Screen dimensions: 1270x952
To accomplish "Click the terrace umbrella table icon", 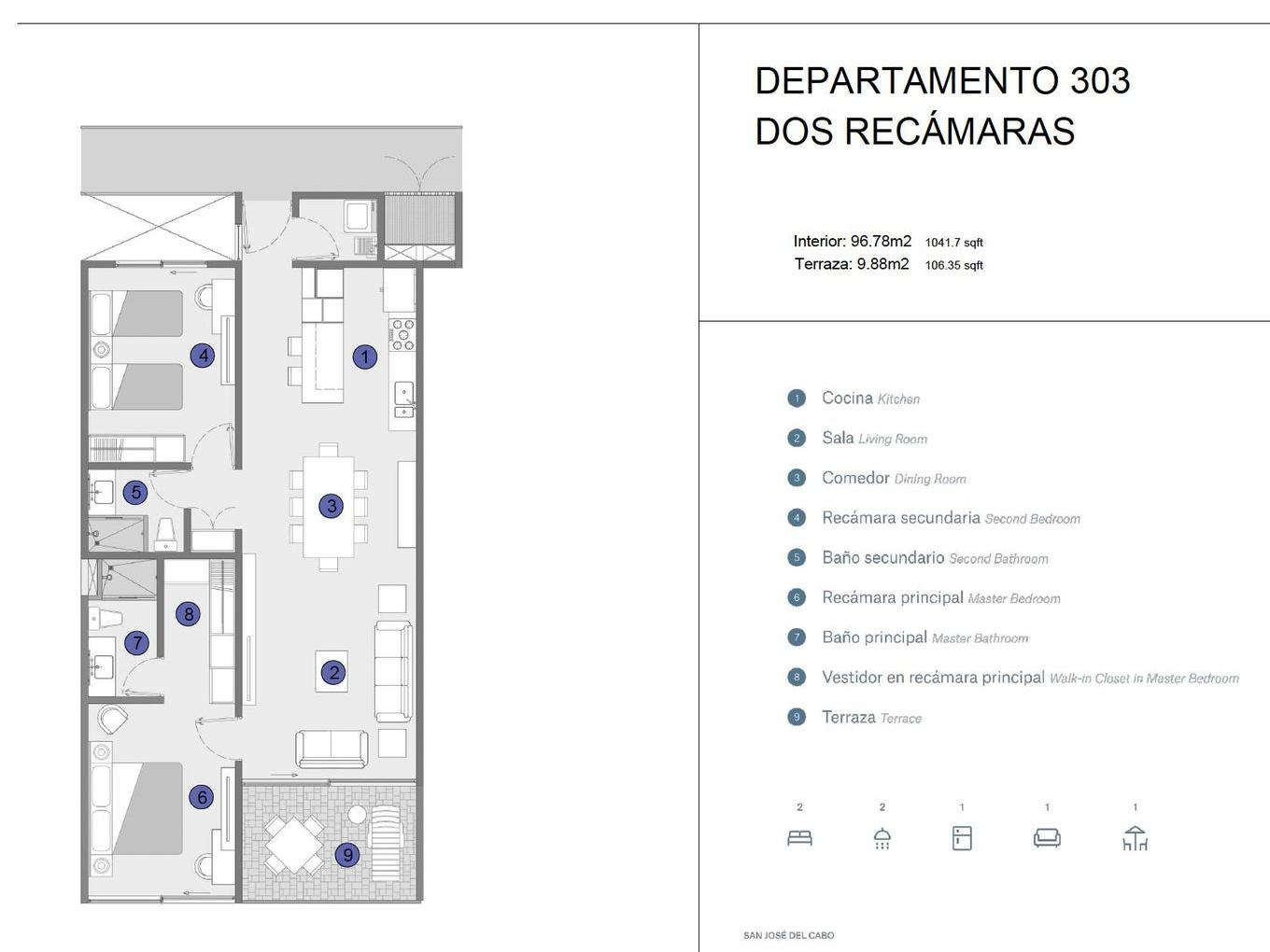I will (x=1135, y=838).
